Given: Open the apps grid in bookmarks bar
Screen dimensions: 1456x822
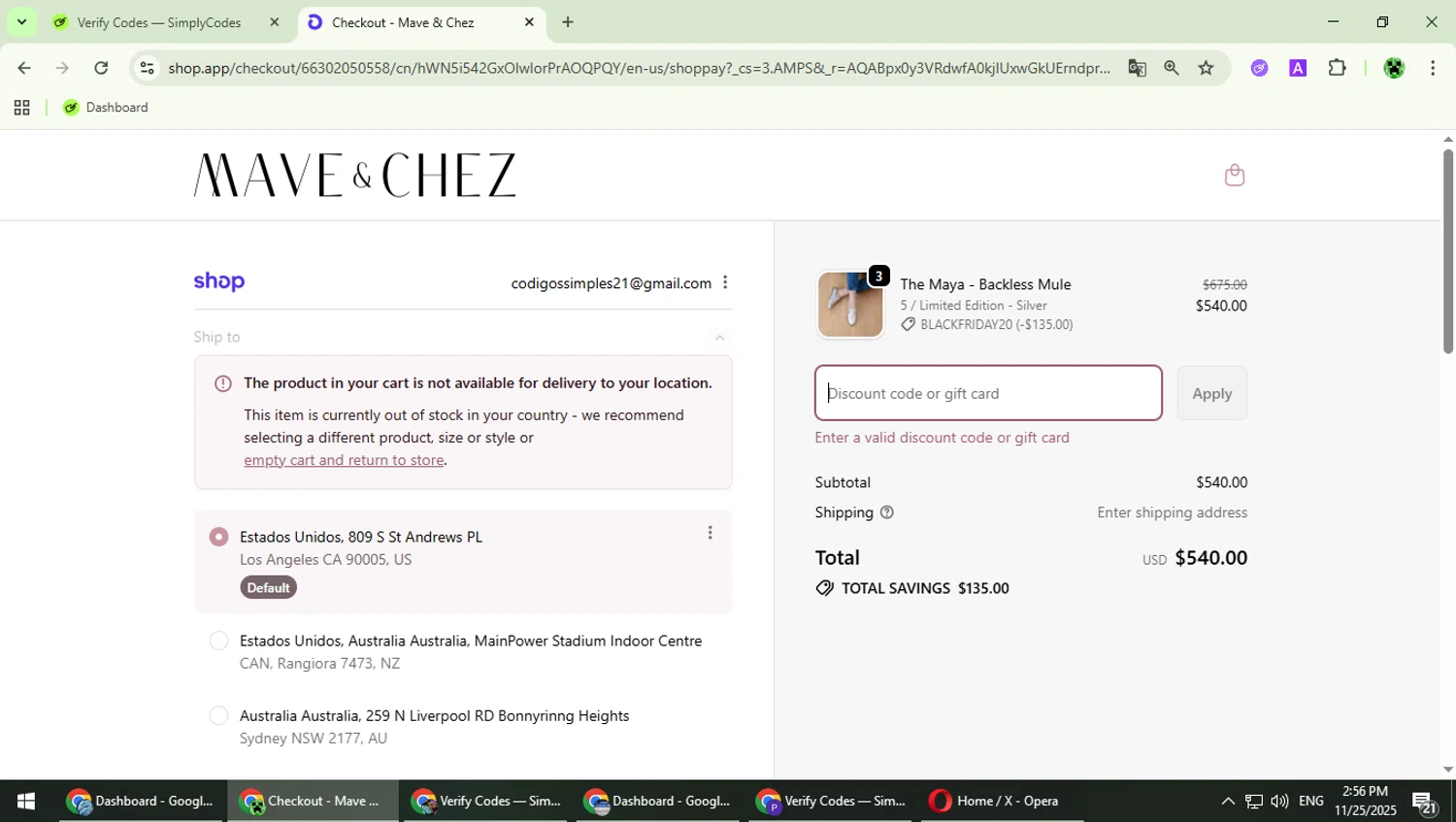Looking at the screenshot, I should (21, 108).
